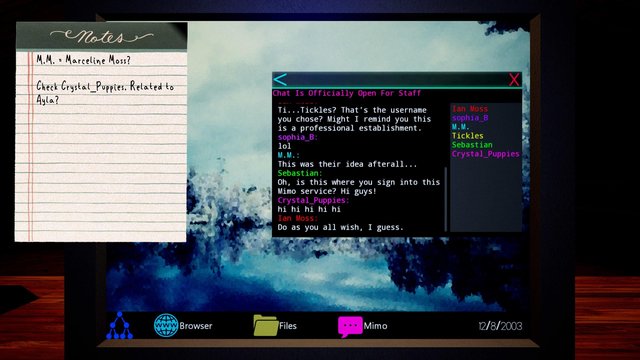Viewport: 640px width, 360px height.
Task: Open the Browser globe icon
Action: point(166,325)
